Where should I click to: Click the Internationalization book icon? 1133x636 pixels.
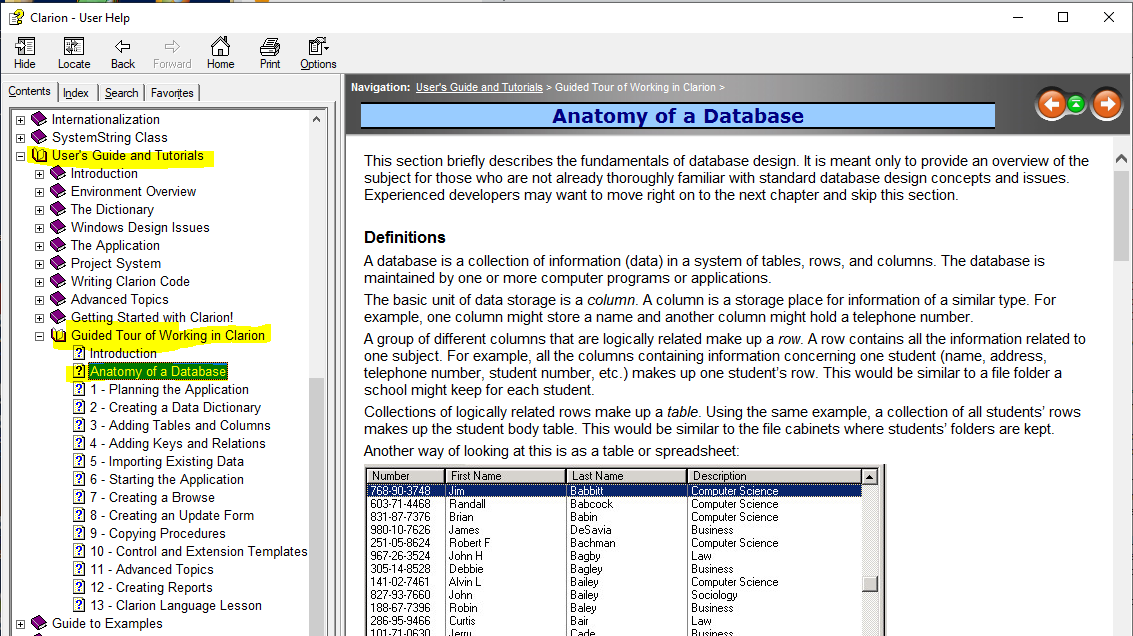point(40,119)
